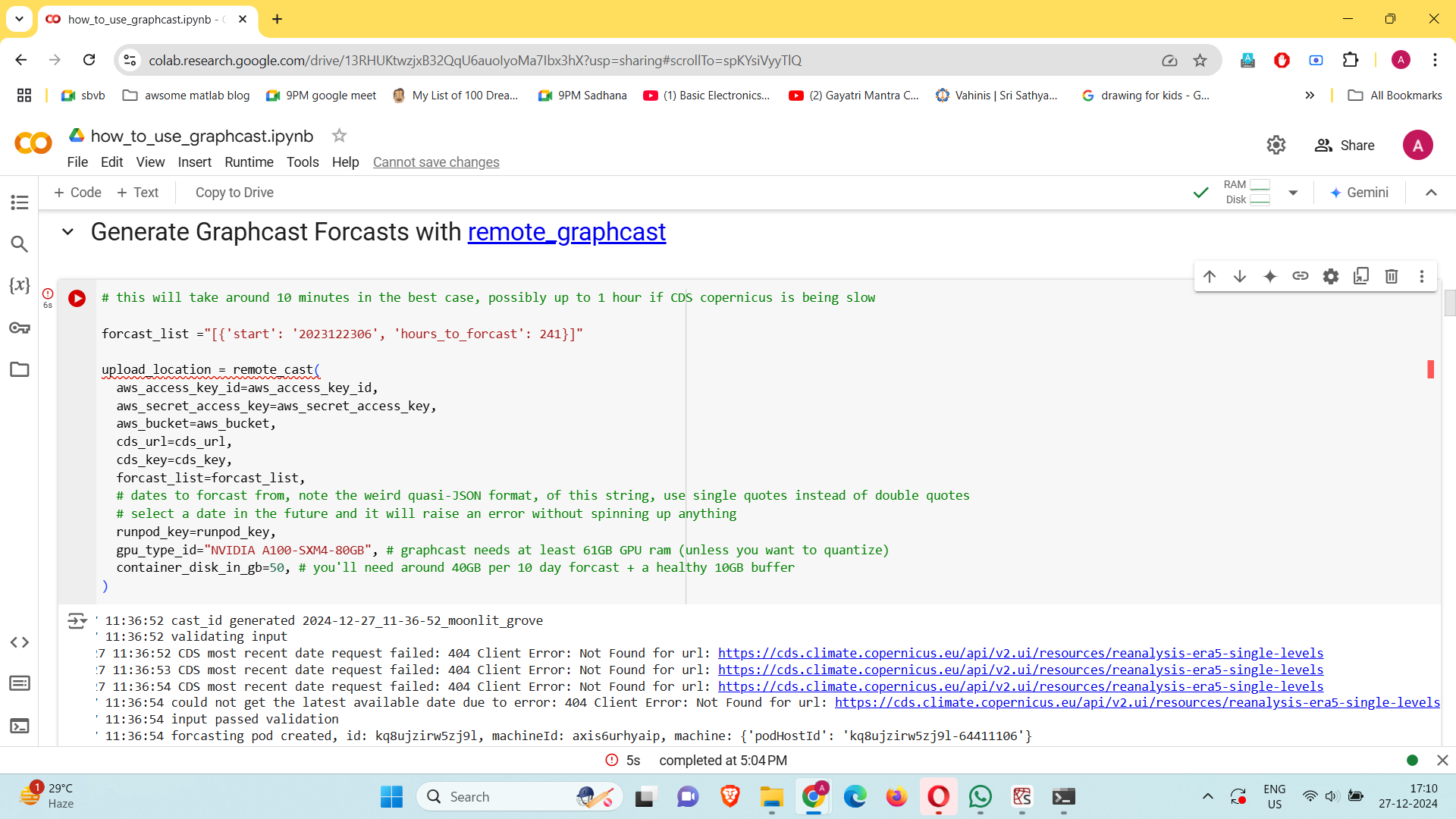Open the Help menu
This screenshot has width=1456, height=819.
[345, 162]
